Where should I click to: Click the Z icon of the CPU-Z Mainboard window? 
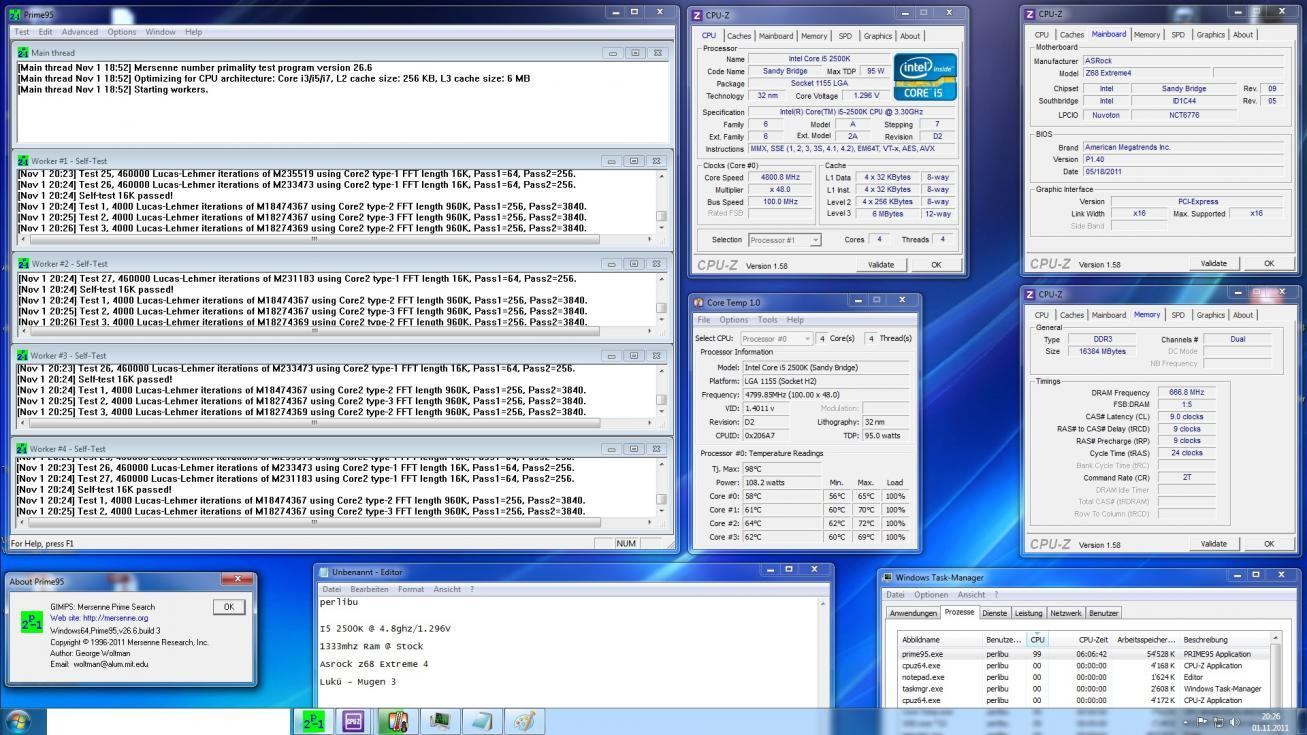(1030, 14)
